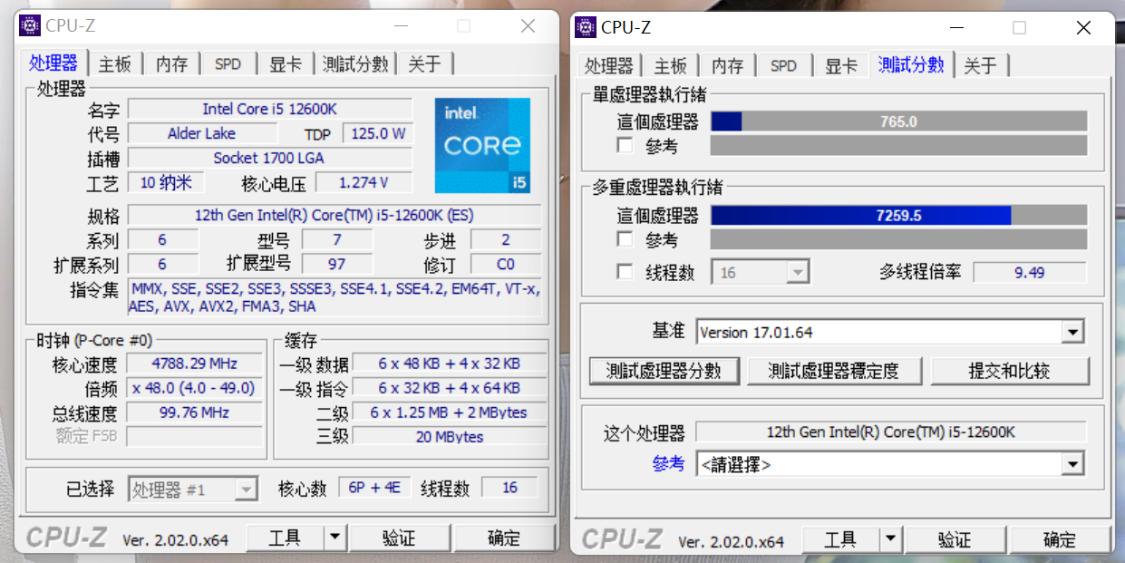Click the 代号 value Alder Lake
1125x563 pixels.
click(202, 133)
